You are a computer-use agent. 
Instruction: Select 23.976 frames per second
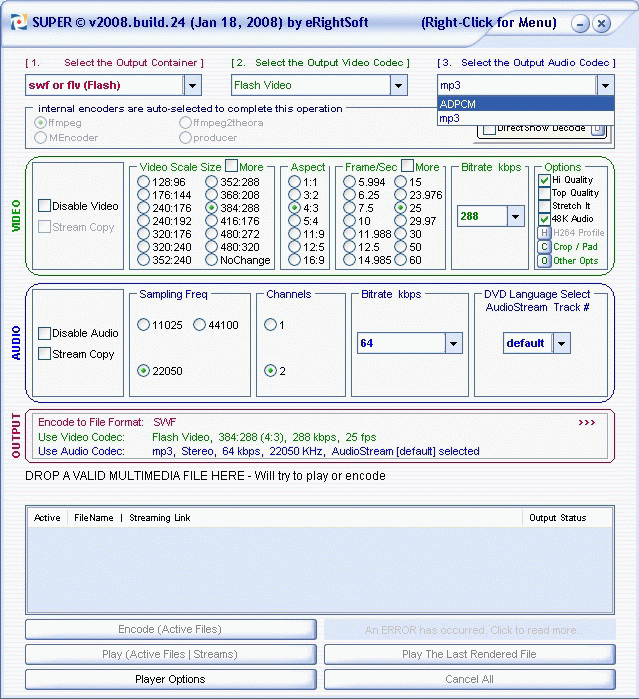point(400,195)
